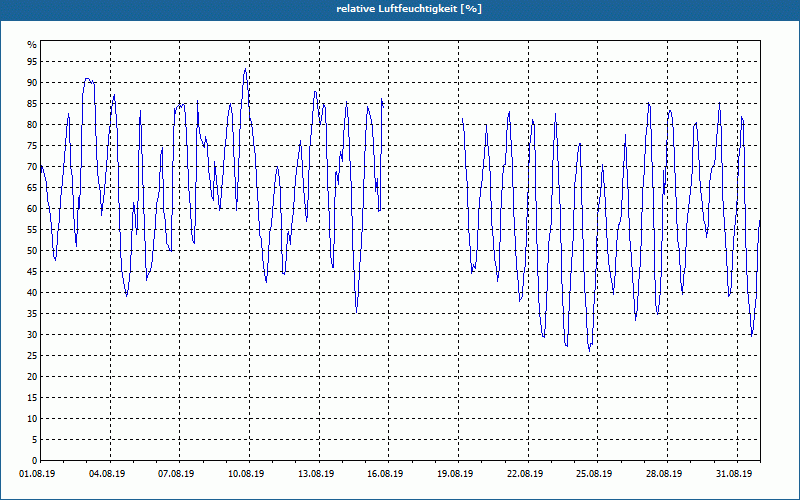
Task: Click the chart title 'relative Luftfeuchtigkeit [%]'
Action: pos(409,9)
